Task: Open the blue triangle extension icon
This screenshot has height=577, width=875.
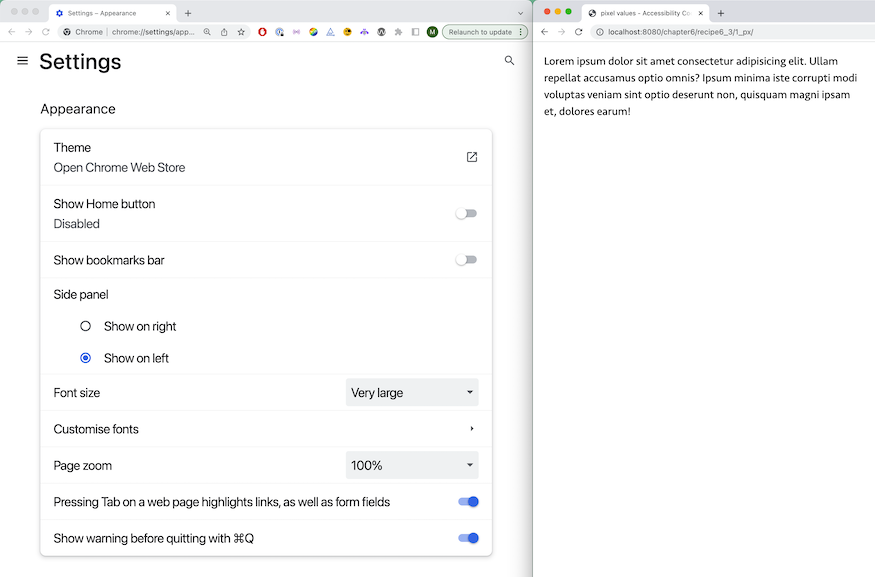Action: coord(330,32)
